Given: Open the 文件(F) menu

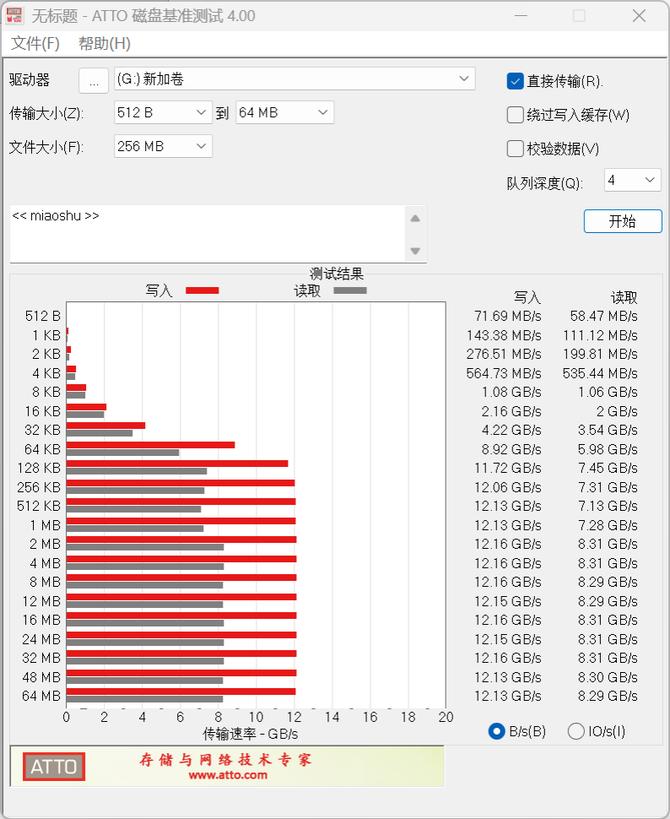Looking at the screenshot, I should click(35, 43).
